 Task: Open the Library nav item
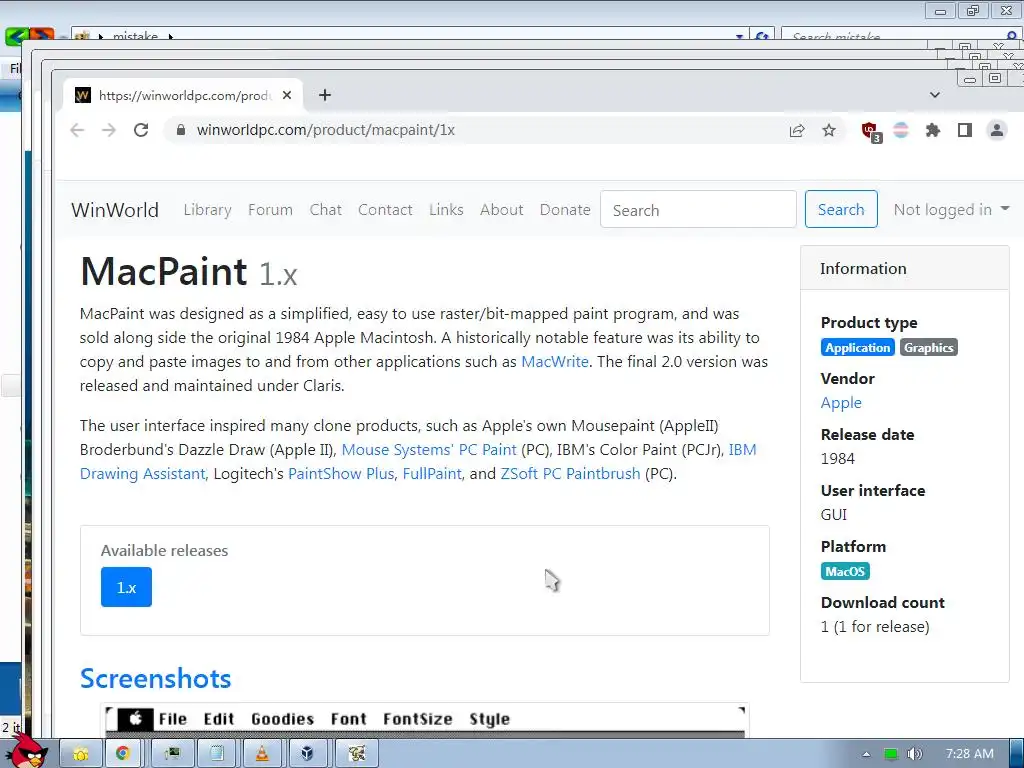click(x=208, y=210)
